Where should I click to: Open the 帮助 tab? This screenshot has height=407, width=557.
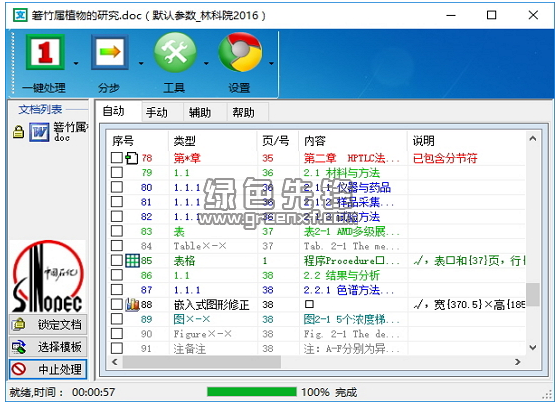(x=243, y=113)
